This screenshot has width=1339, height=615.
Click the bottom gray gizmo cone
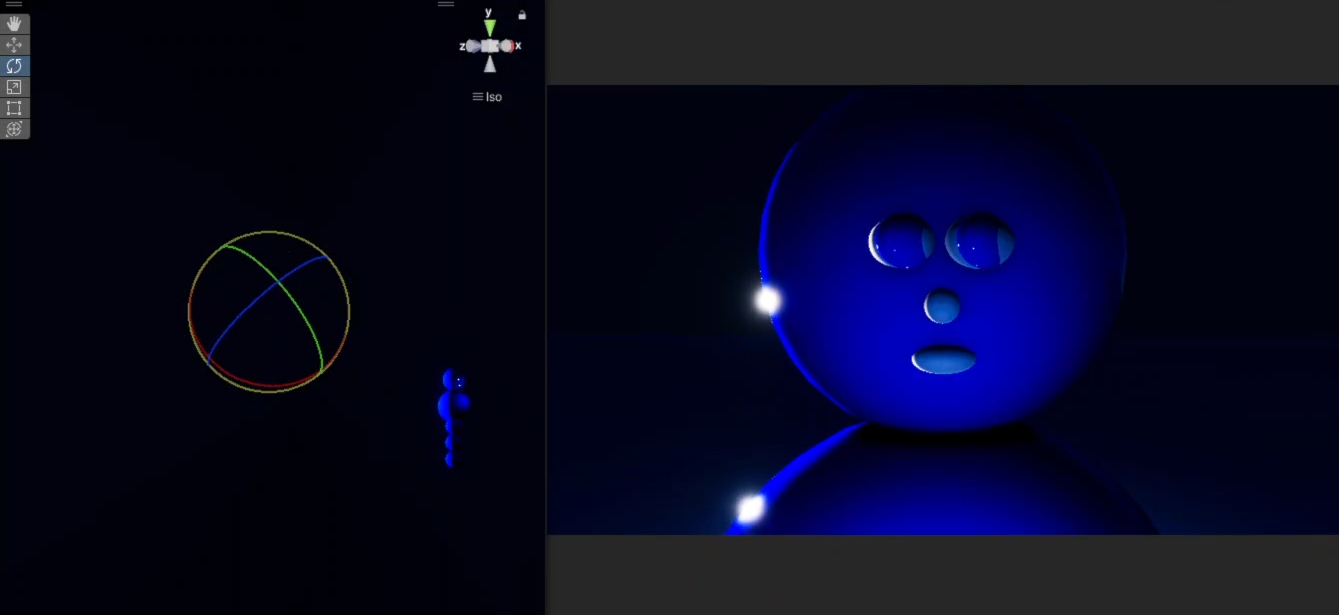click(489, 65)
